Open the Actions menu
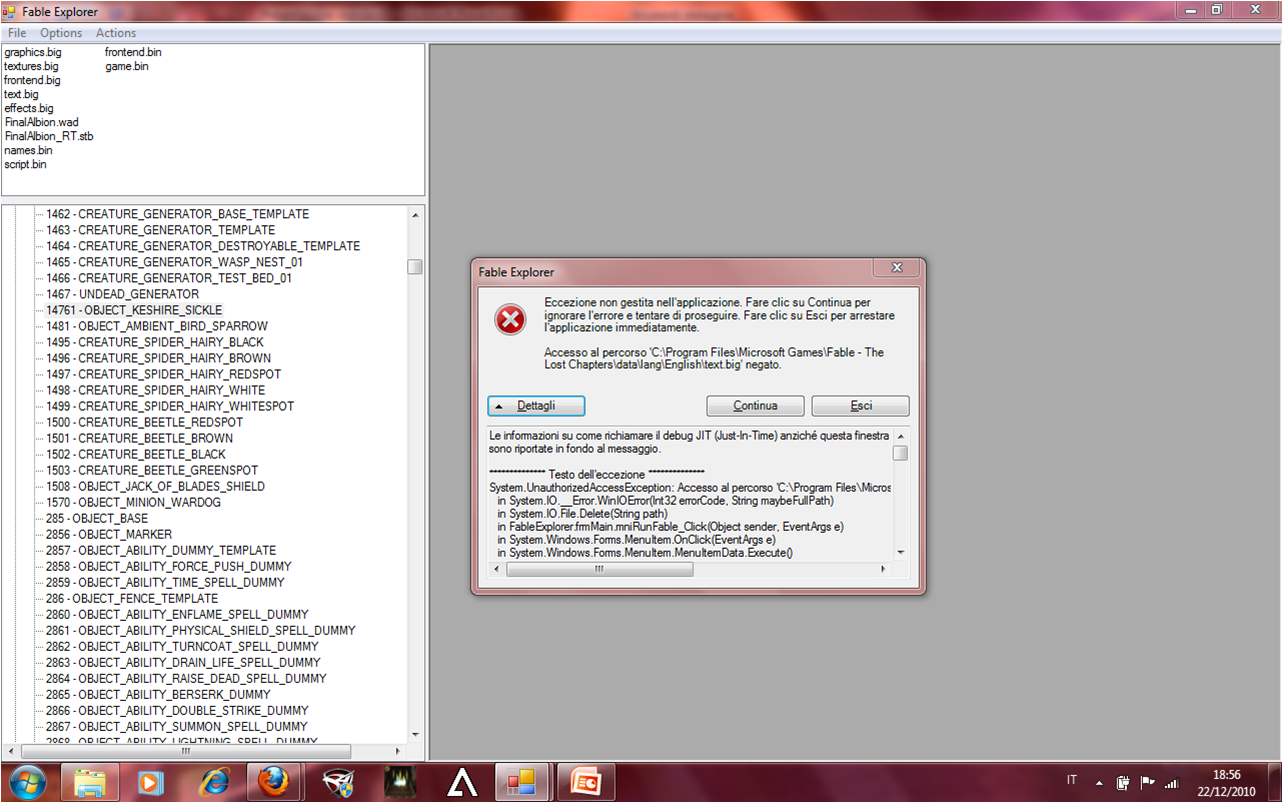This screenshot has height=803, width=1283. (x=116, y=33)
